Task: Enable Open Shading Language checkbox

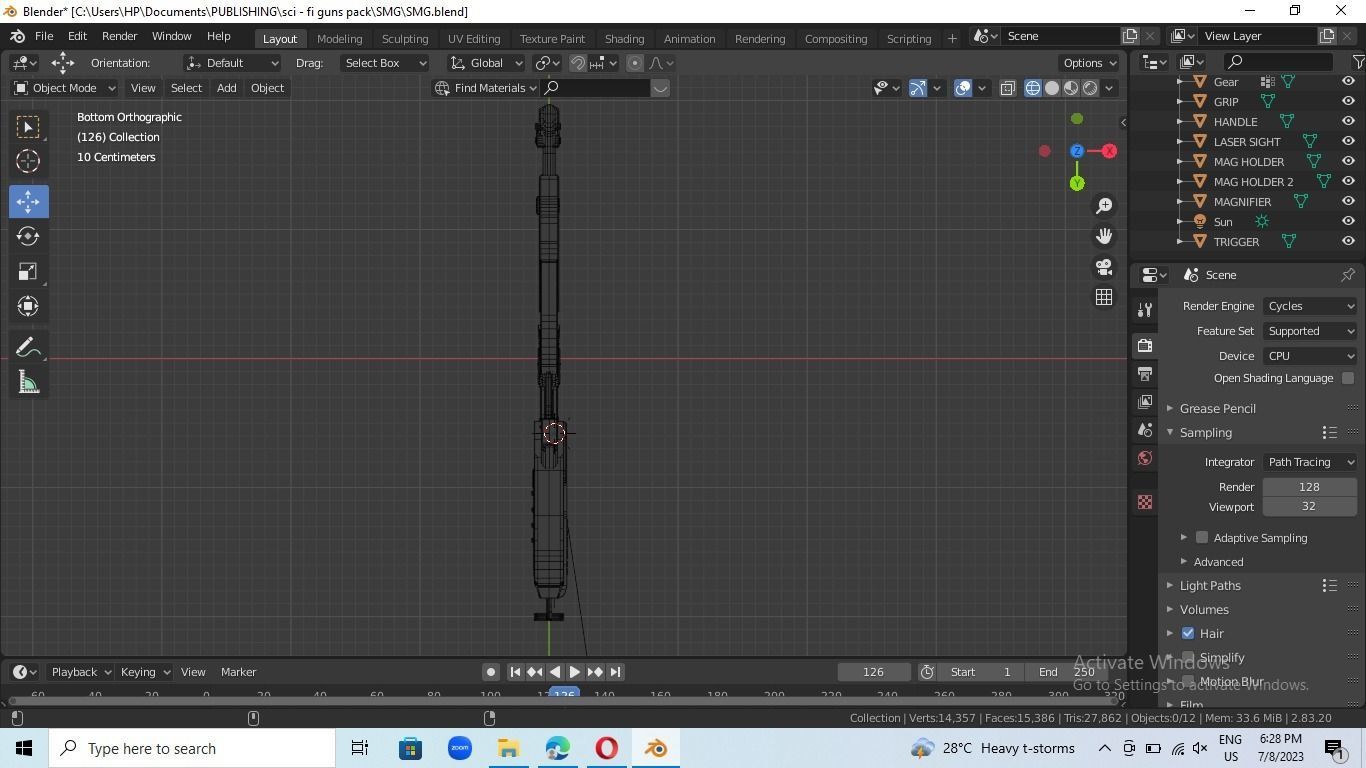Action: [x=1348, y=378]
